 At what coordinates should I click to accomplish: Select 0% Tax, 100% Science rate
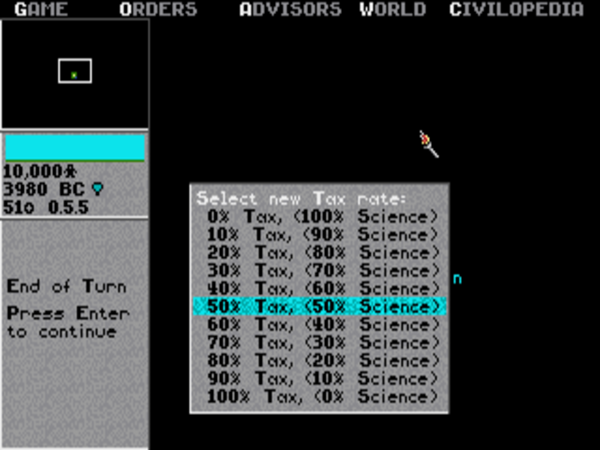click(320, 217)
